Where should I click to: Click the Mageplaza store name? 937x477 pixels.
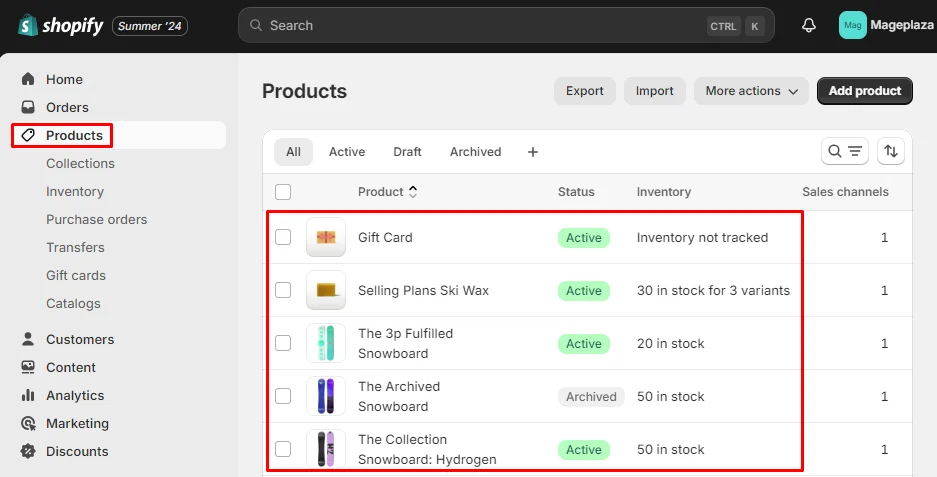point(901,25)
